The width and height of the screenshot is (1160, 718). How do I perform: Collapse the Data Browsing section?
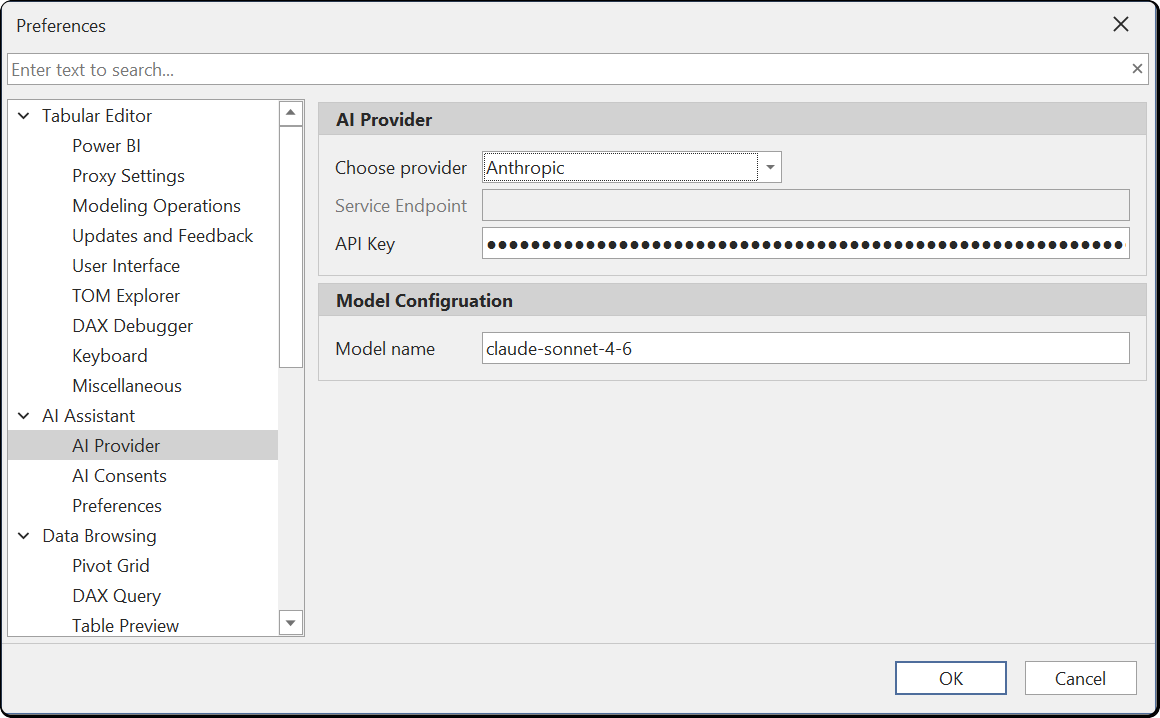(x=23, y=535)
